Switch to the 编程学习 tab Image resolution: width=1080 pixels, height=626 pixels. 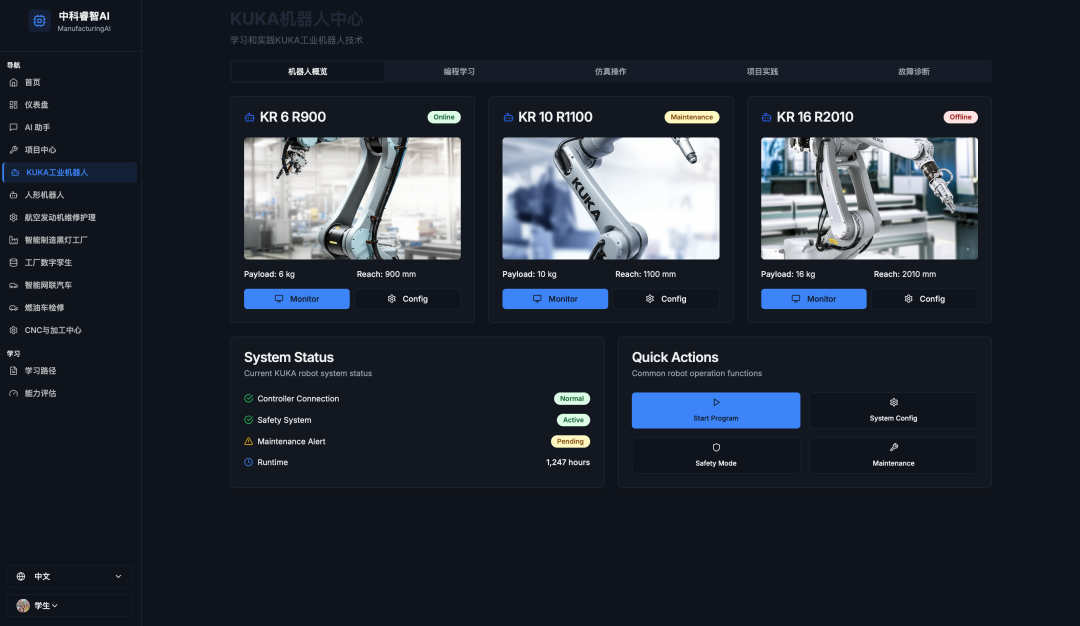tap(459, 72)
